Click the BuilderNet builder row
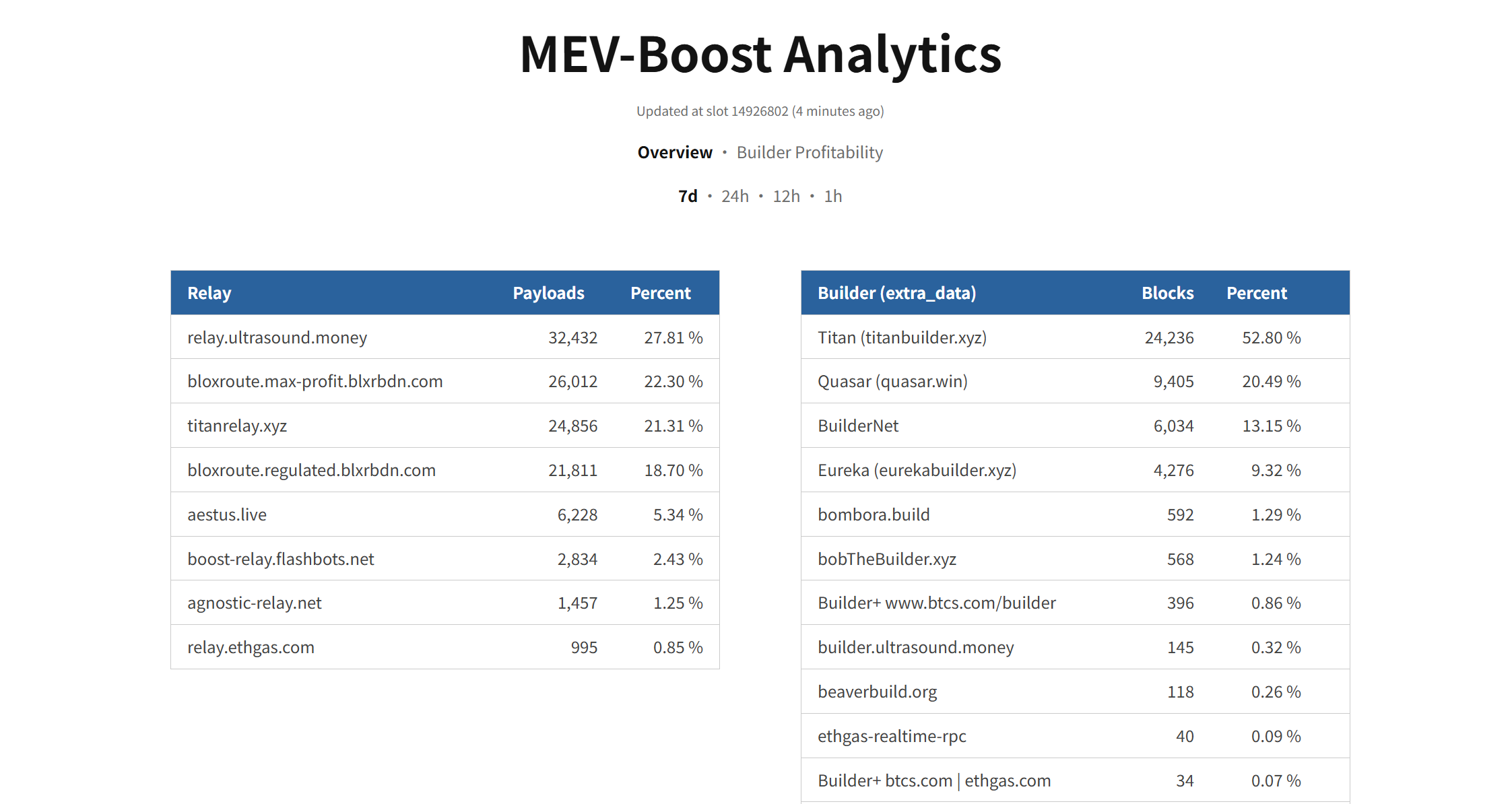Image resolution: width=1512 pixels, height=804 pixels. pos(1075,426)
